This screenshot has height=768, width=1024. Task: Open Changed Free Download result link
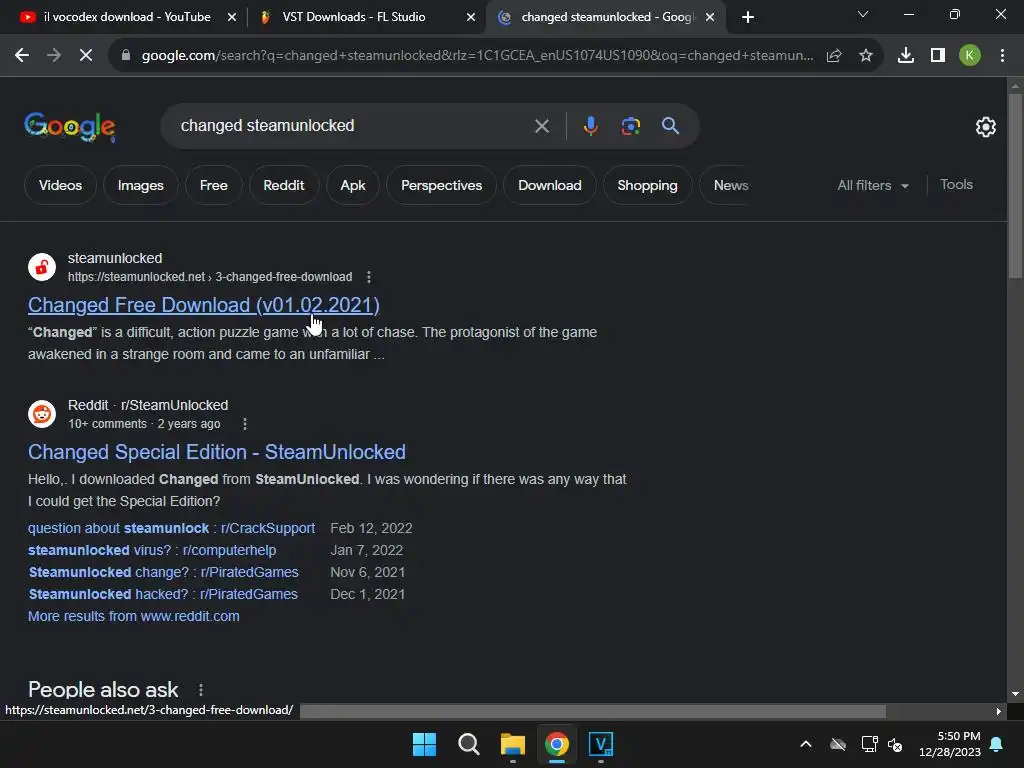tap(204, 305)
